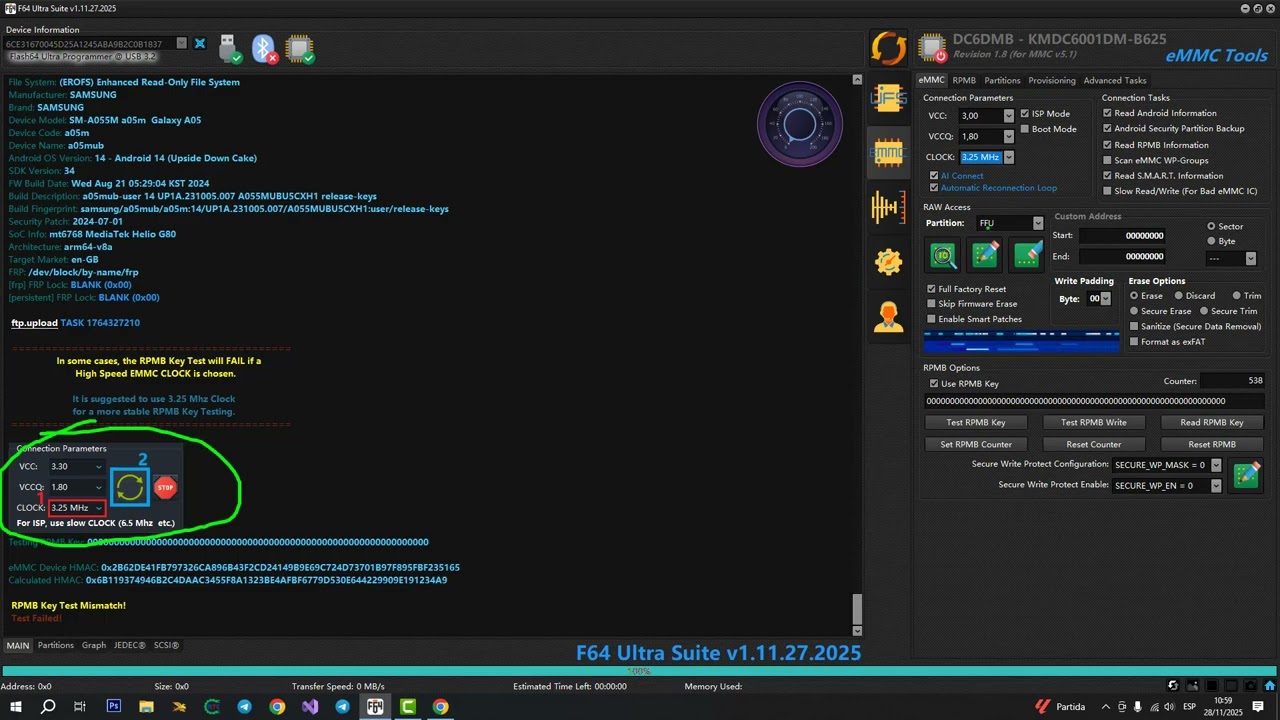Click the Reset Counter button
Viewport: 1280px width, 720px height.
click(1093, 444)
